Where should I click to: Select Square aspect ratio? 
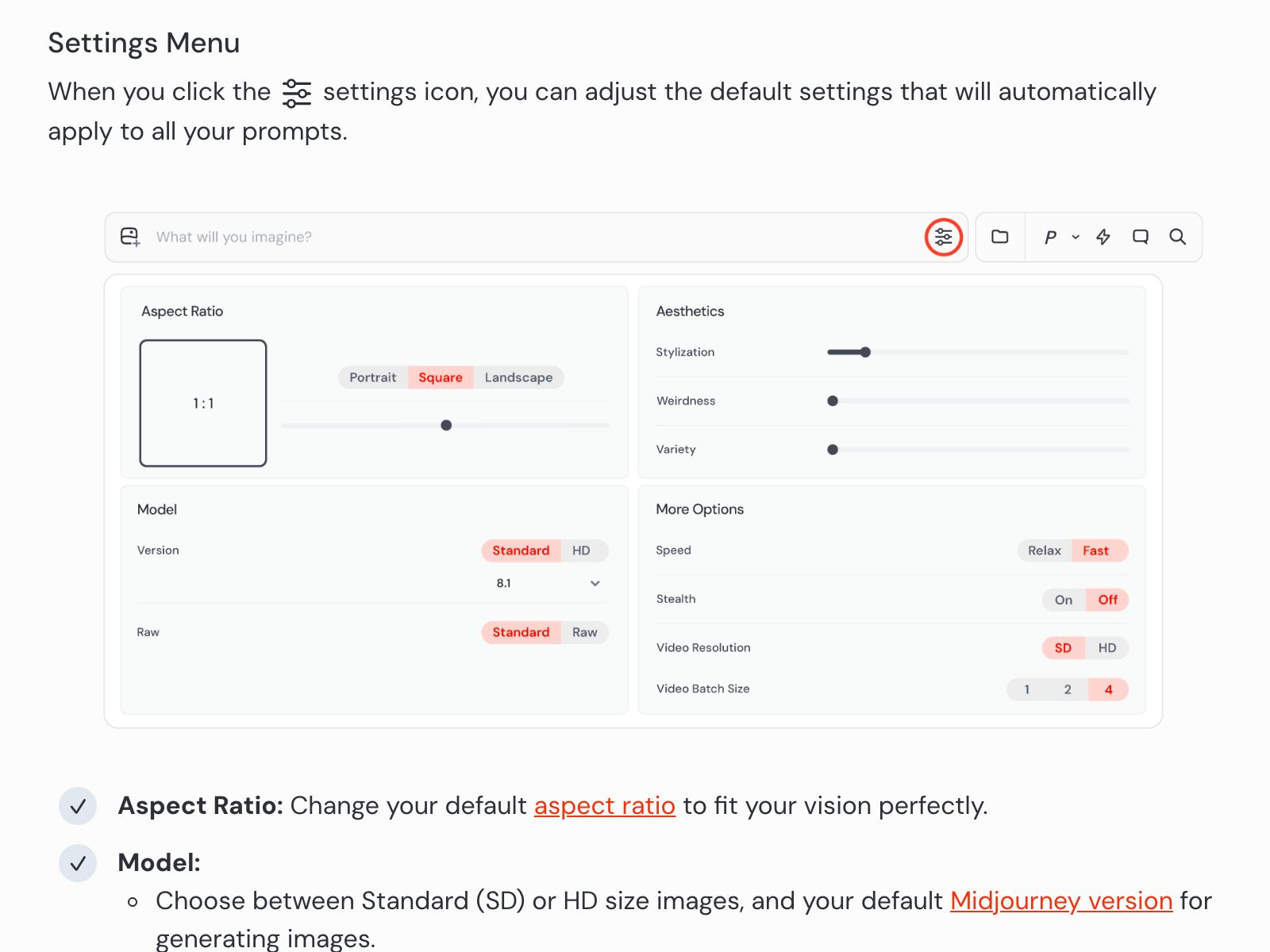pos(441,378)
